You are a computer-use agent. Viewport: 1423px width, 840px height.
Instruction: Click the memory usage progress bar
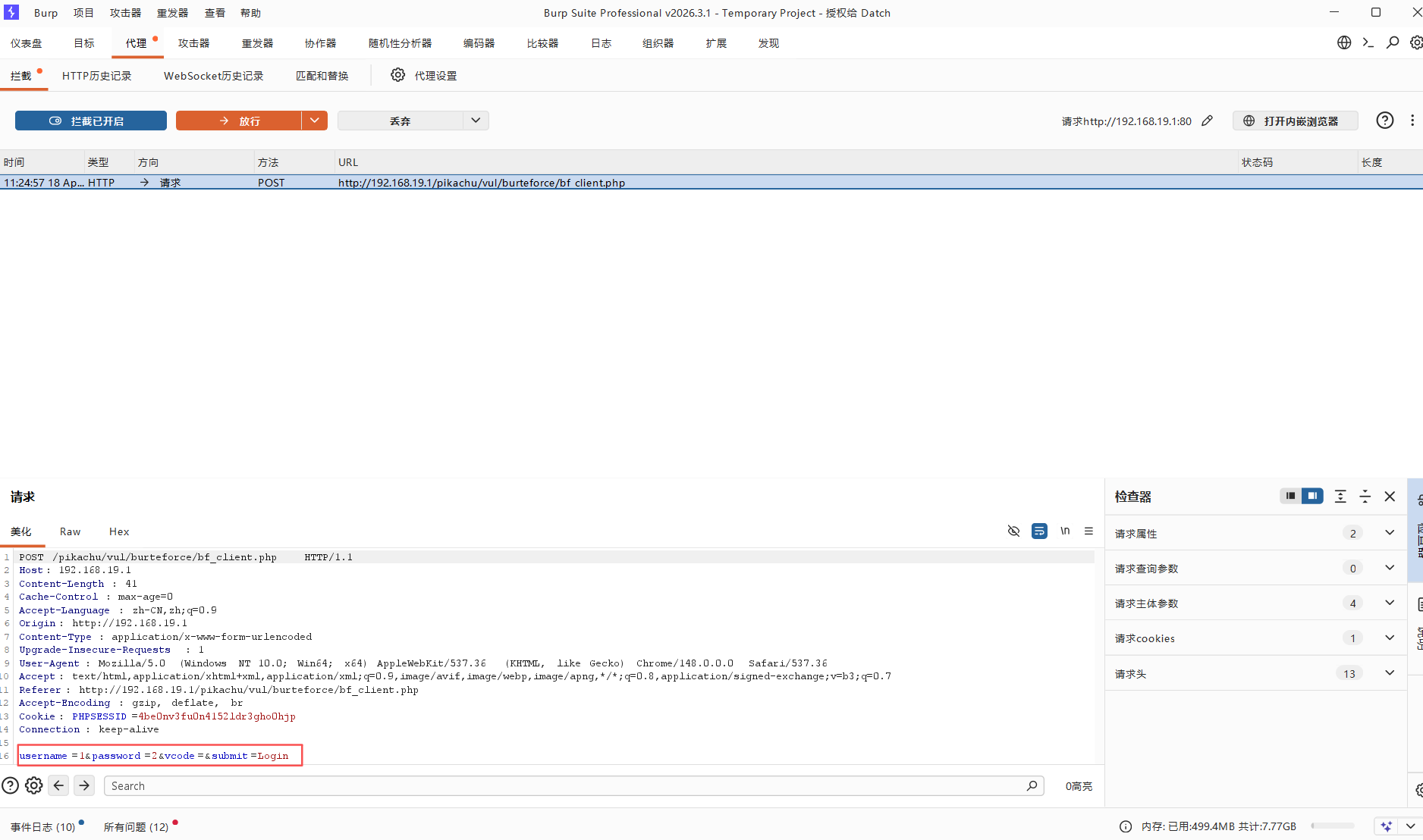point(1333,826)
